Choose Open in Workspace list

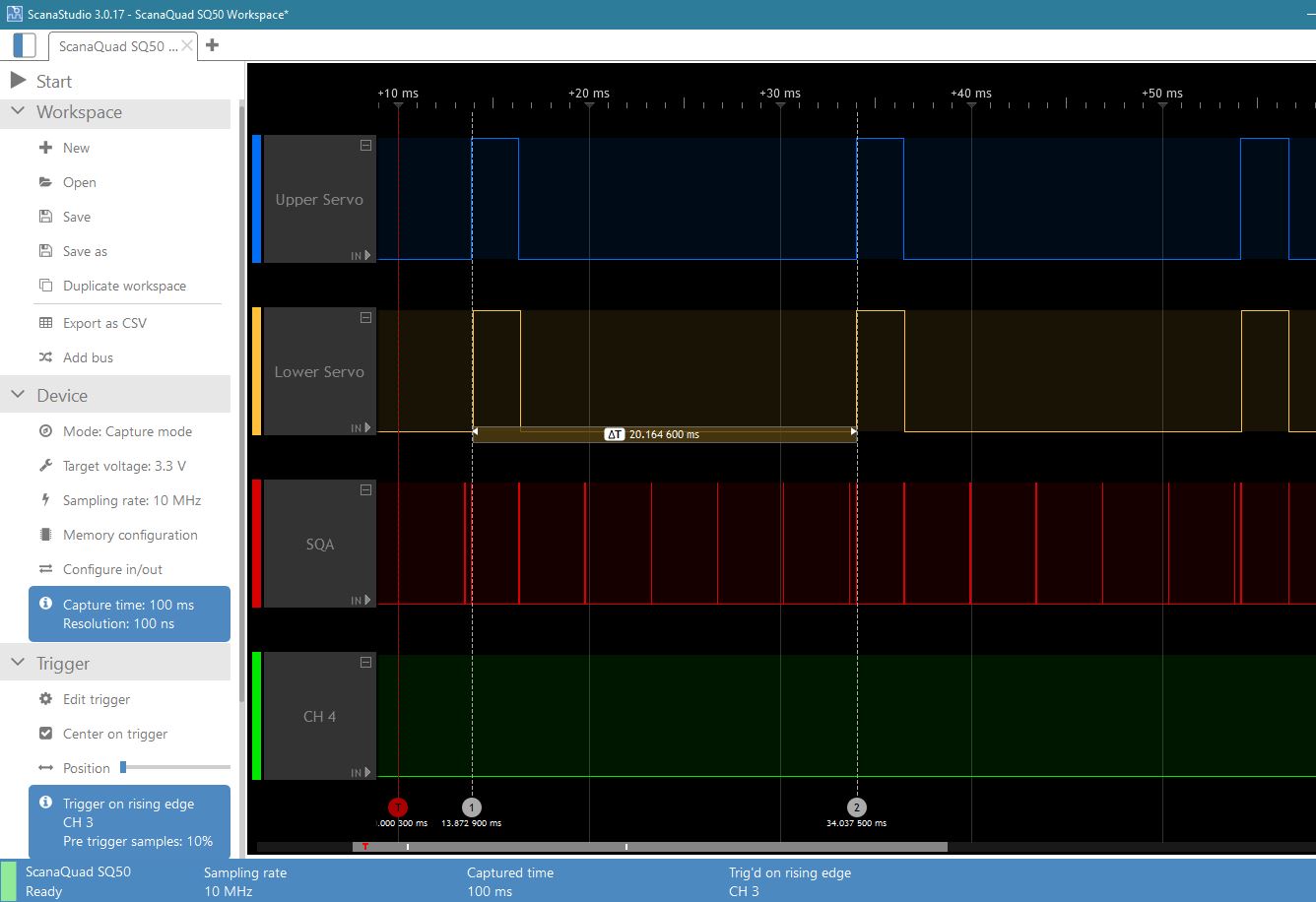pyautogui.click(x=80, y=182)
